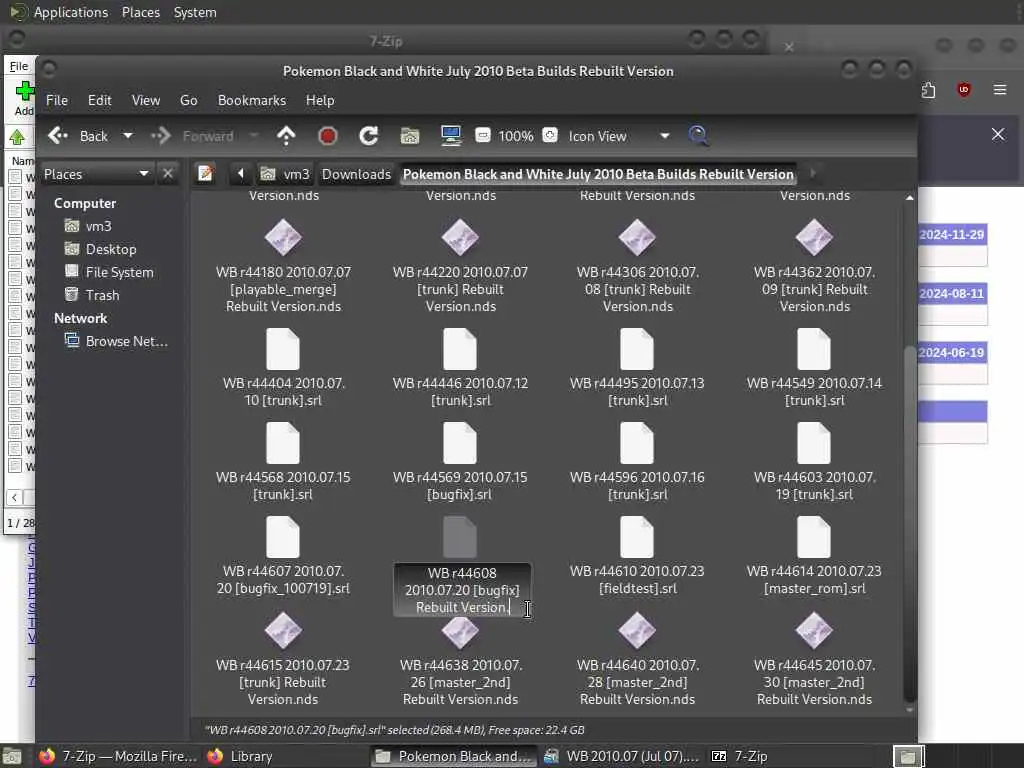Viewport: 1024px width, 768px height.
Task: Open the Places sidebar selector dropdown
Action: (x=97, y=174)
